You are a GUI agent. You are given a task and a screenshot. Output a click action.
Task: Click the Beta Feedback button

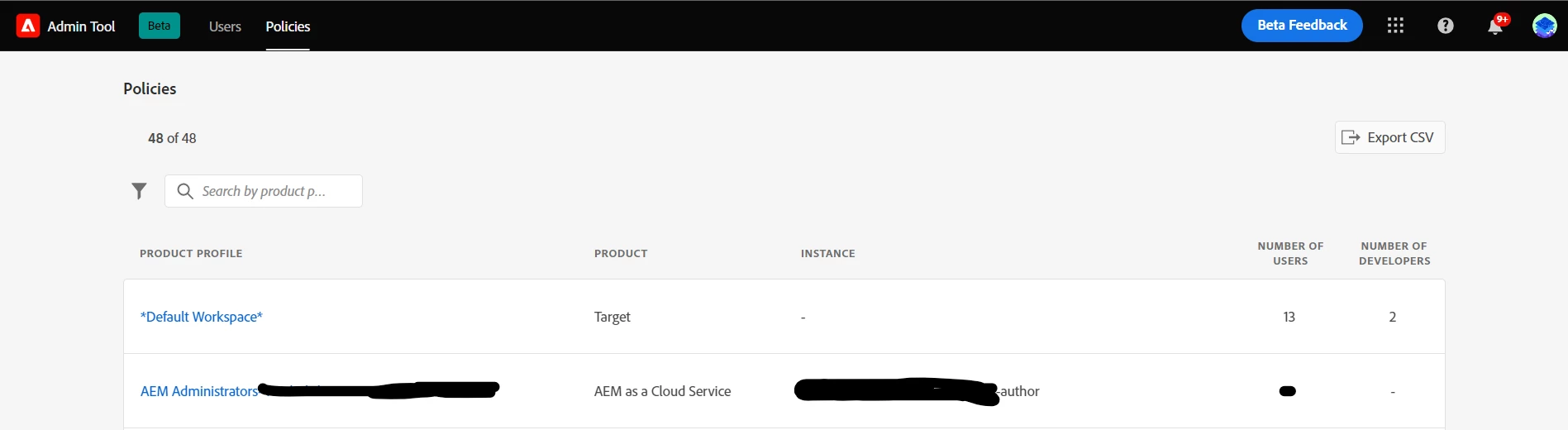point(1302,26)
